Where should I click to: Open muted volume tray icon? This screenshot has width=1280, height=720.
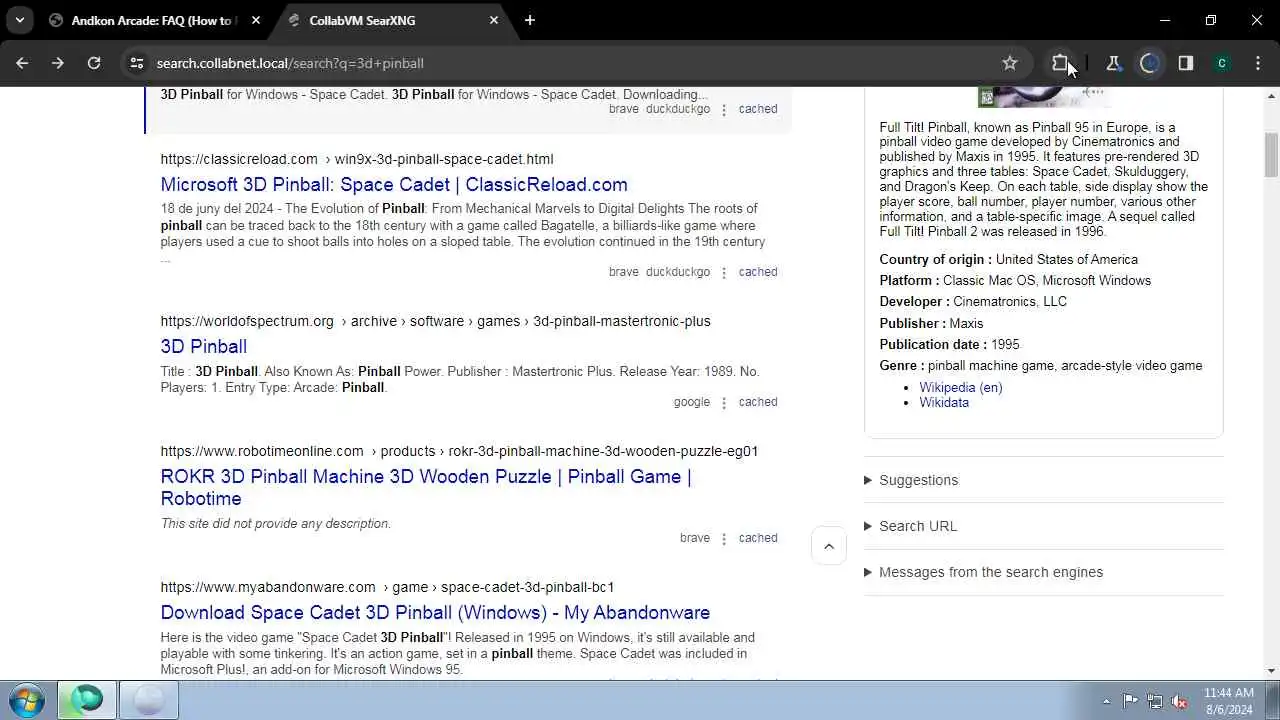point(1180,701)
